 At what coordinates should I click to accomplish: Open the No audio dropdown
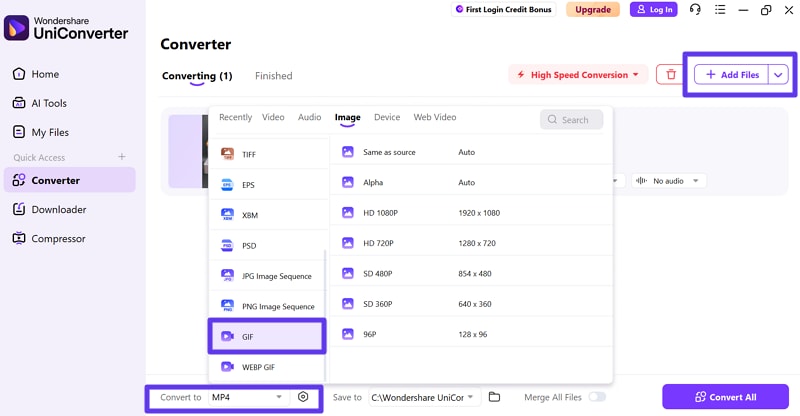[x=668, y=181]
